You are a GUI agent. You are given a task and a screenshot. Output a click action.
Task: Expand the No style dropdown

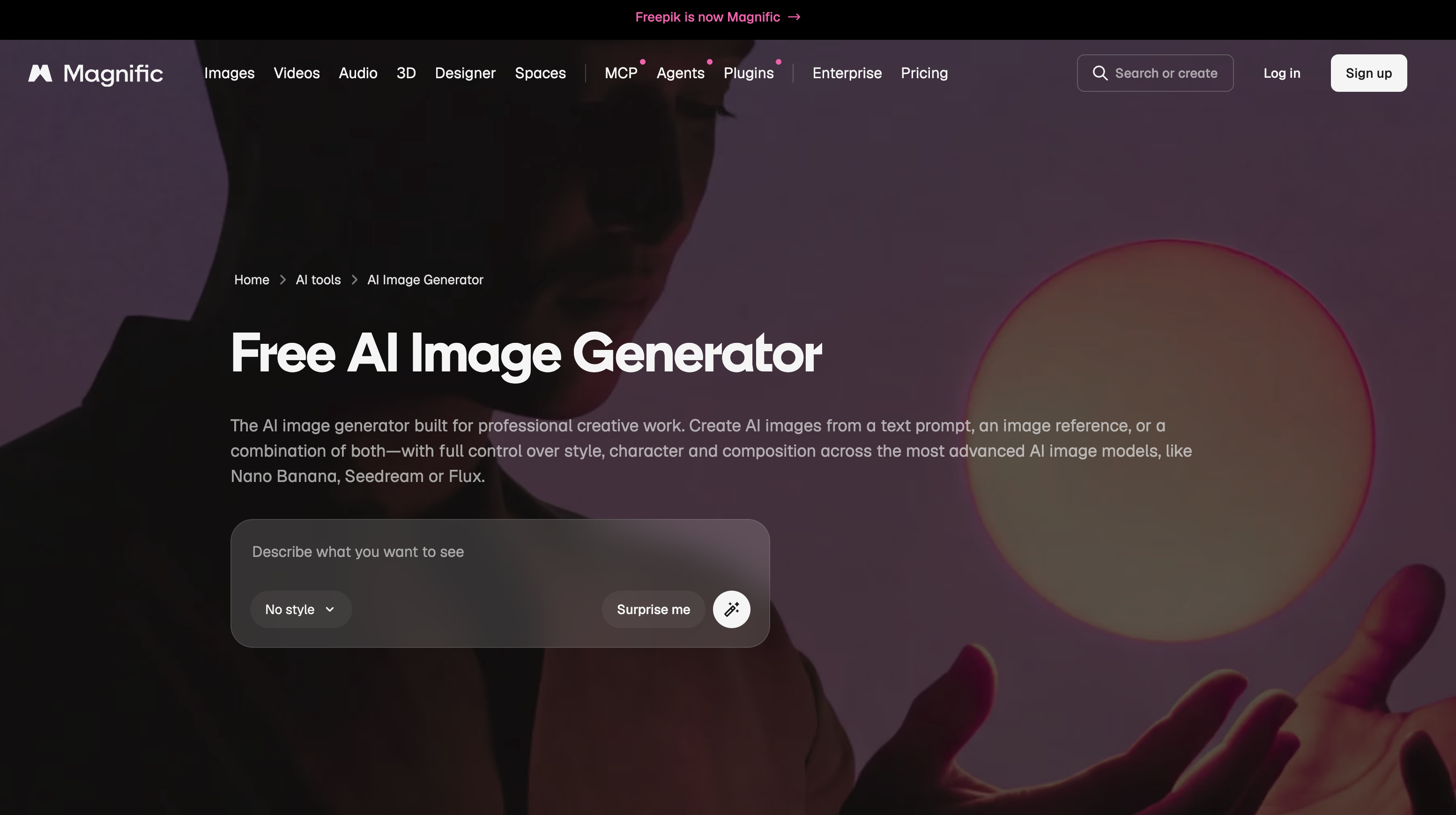pos(301,609)
